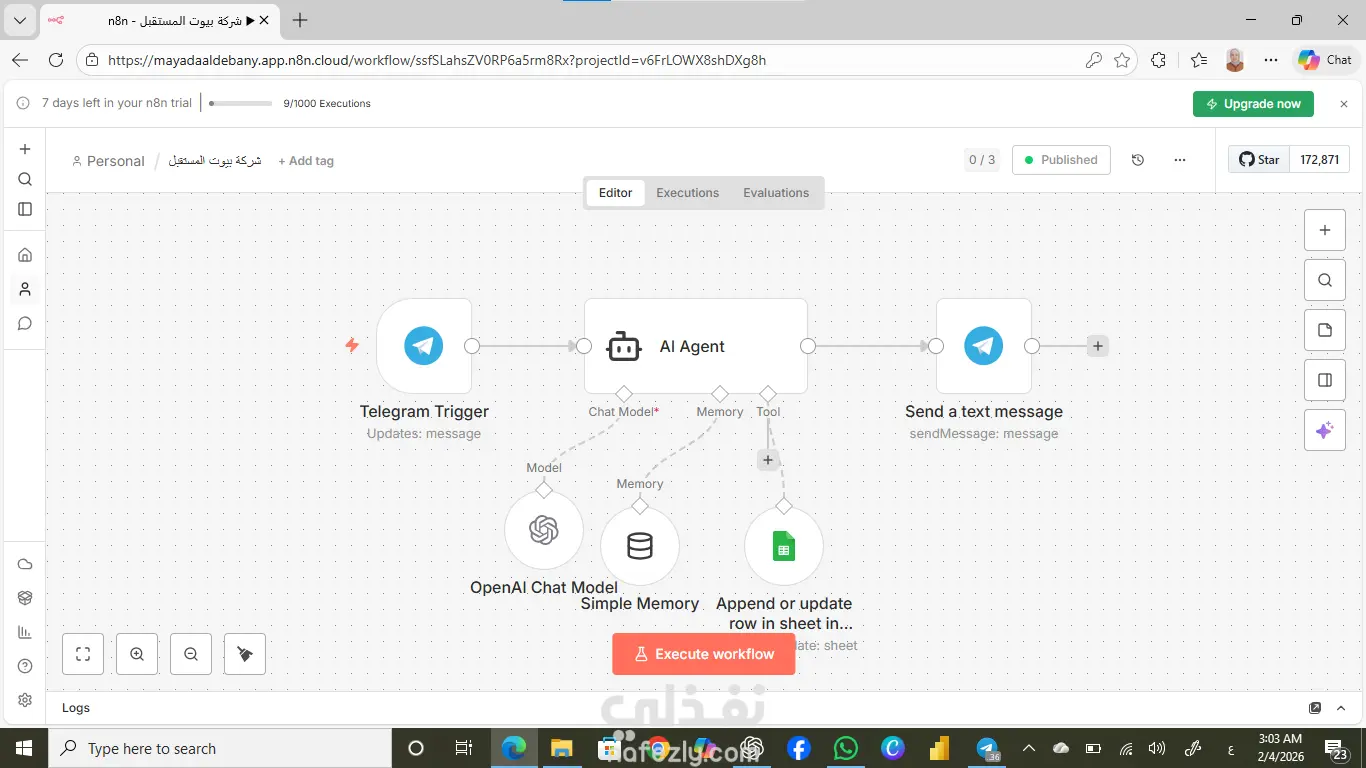Click the AI Agent Chat Model connector
This screenshot has width=1366, height=768.
624,393
